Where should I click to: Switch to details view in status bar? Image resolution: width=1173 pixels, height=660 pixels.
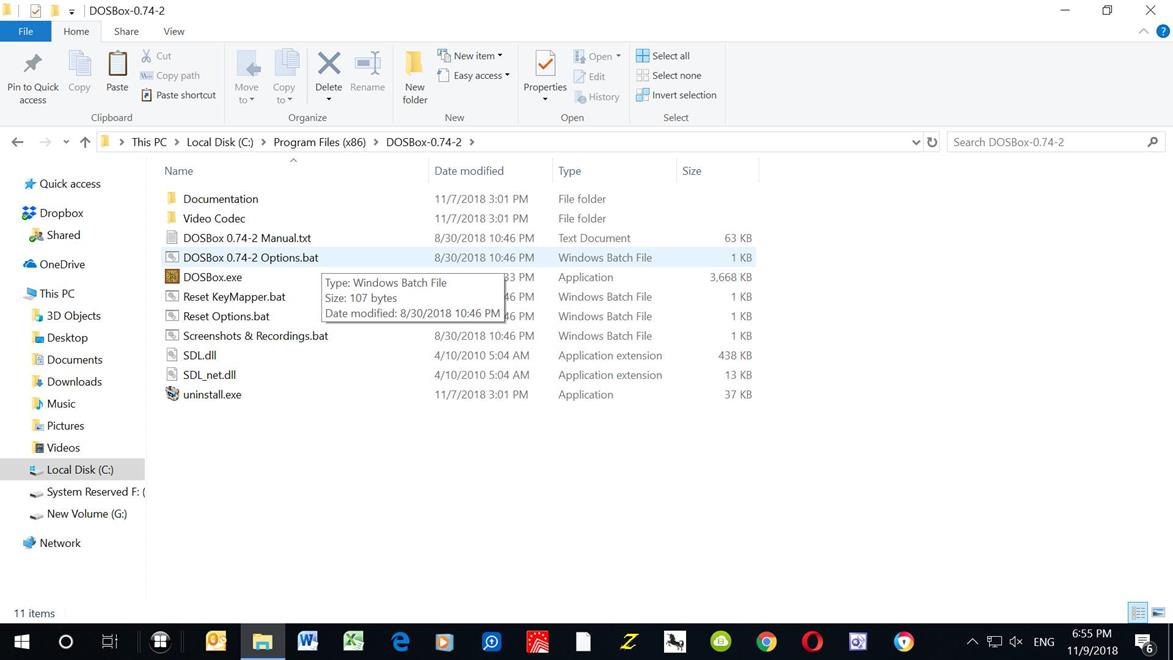click(1138, 613)
